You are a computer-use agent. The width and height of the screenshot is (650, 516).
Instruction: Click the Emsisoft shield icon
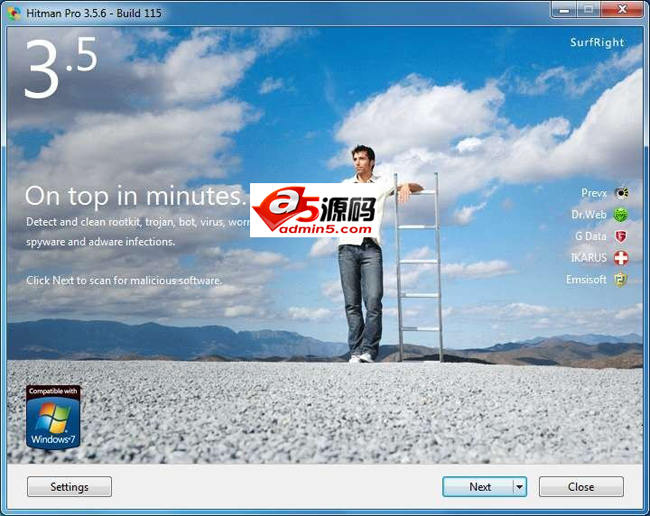(x=621, y=280)
